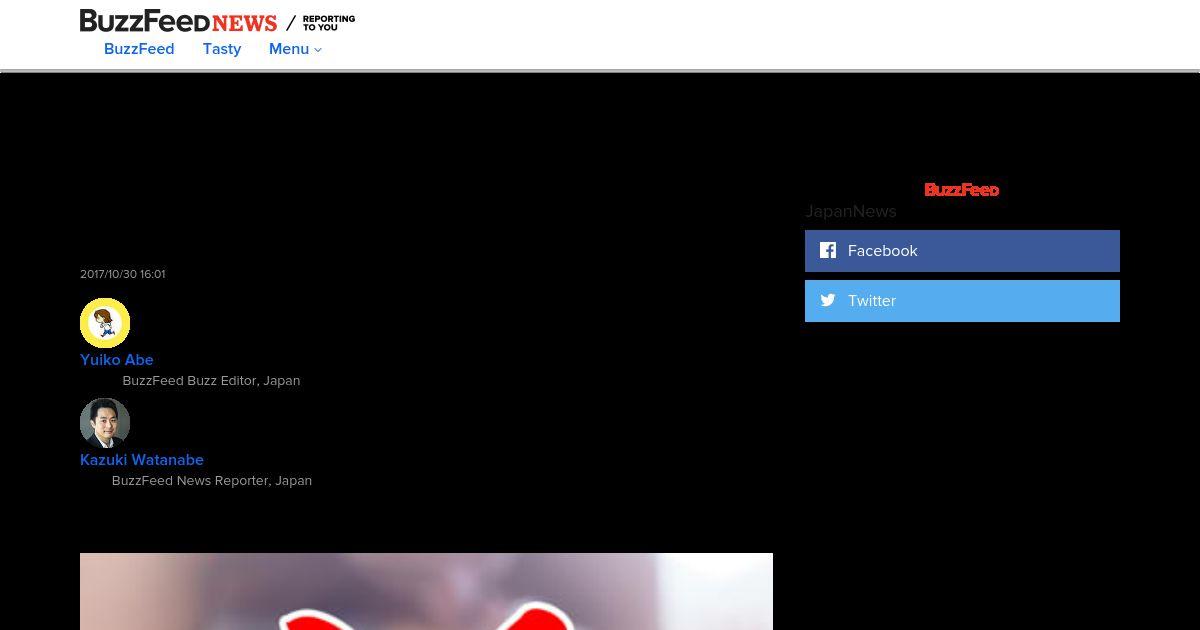
Task: Share the article via the Twitter button
Action: tap(962, 301)
